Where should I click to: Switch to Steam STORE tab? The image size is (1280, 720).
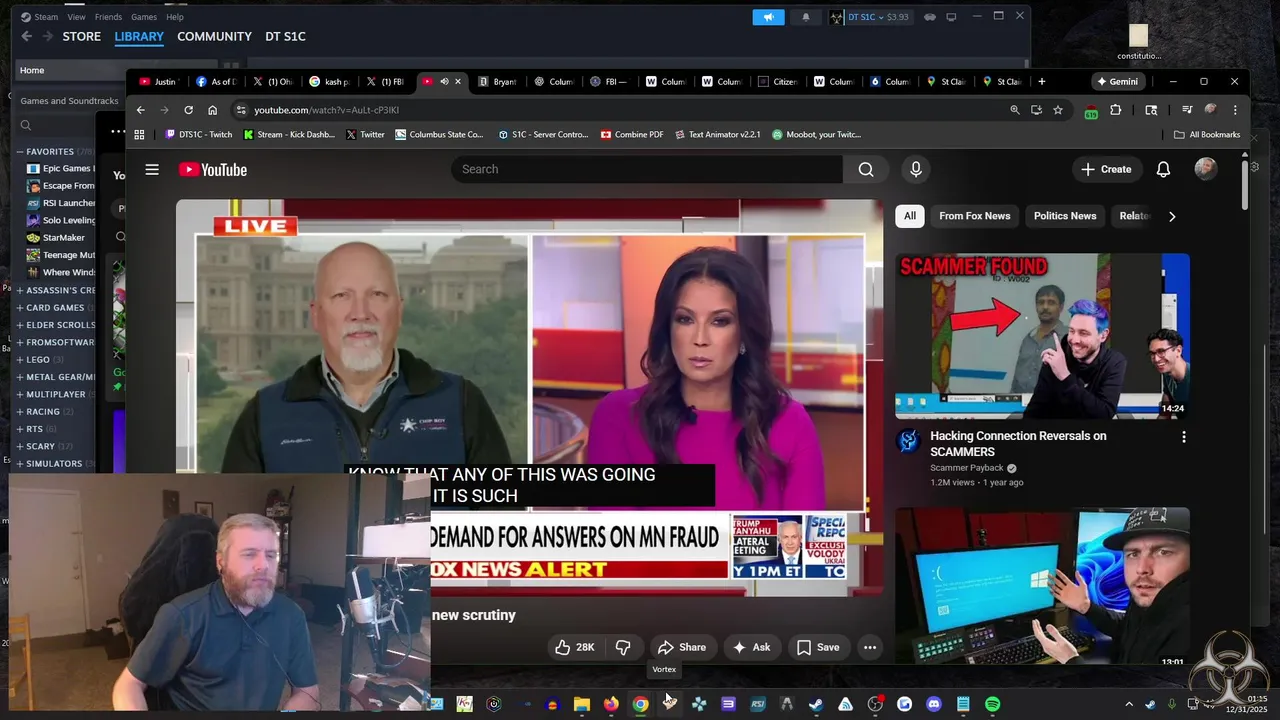(x=82, y=36)
